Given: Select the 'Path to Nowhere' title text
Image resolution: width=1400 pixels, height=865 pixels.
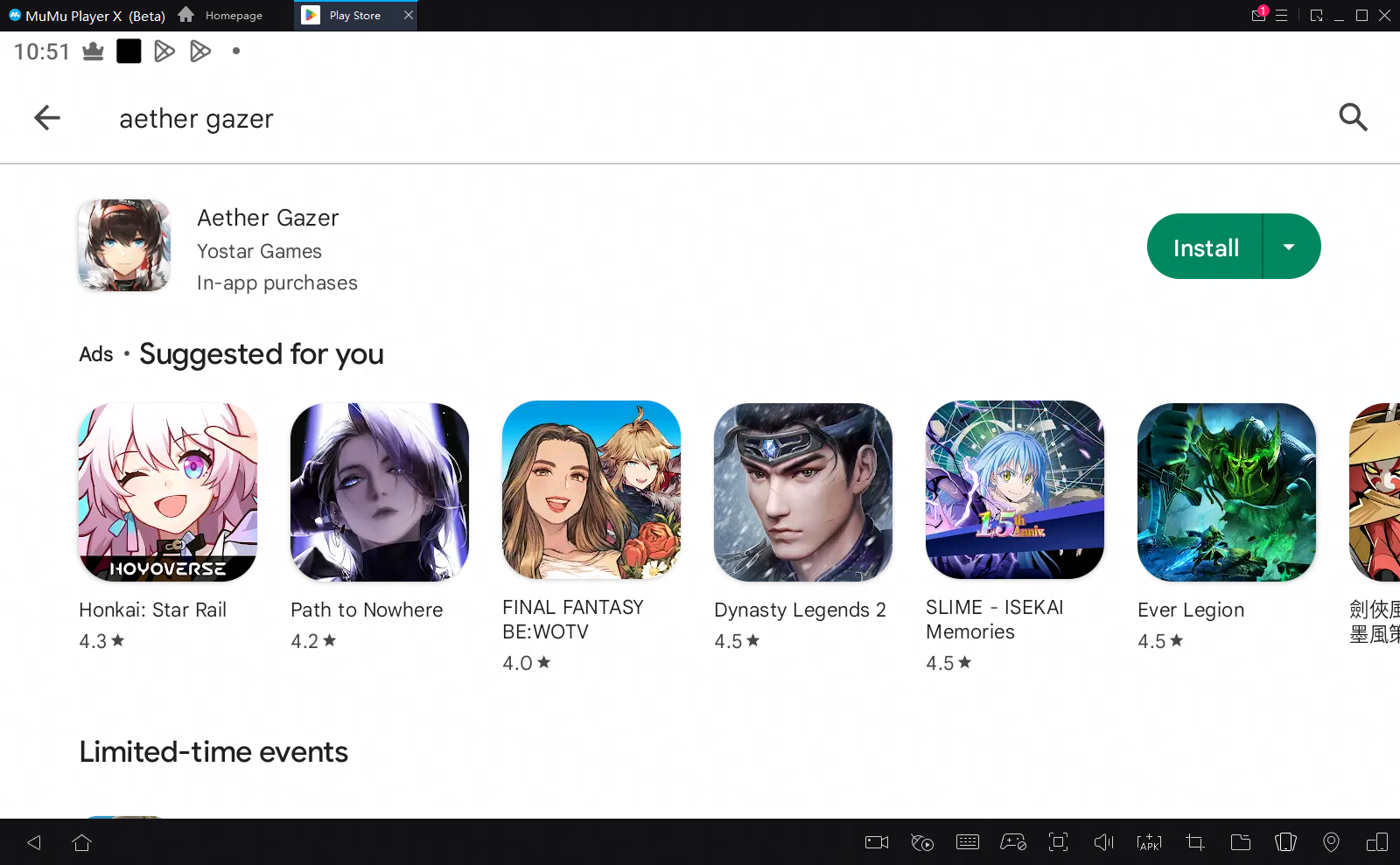Looking at the screenshot, I should pyautogui.click(x=367, y=610).
